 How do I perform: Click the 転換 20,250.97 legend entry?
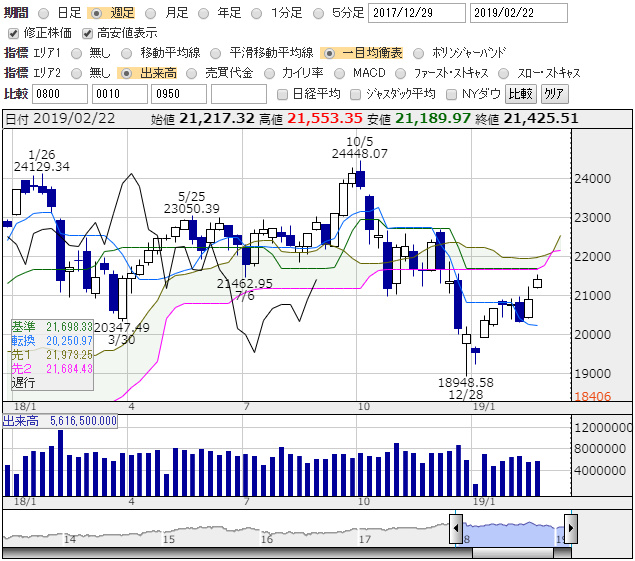pos(52,341)
